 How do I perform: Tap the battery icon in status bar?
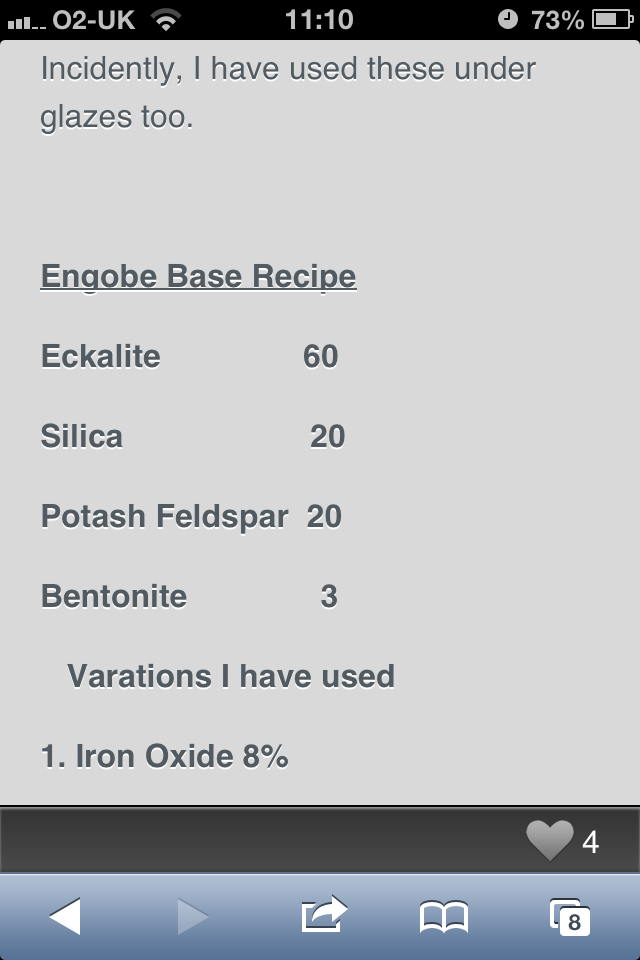[612, 20]
